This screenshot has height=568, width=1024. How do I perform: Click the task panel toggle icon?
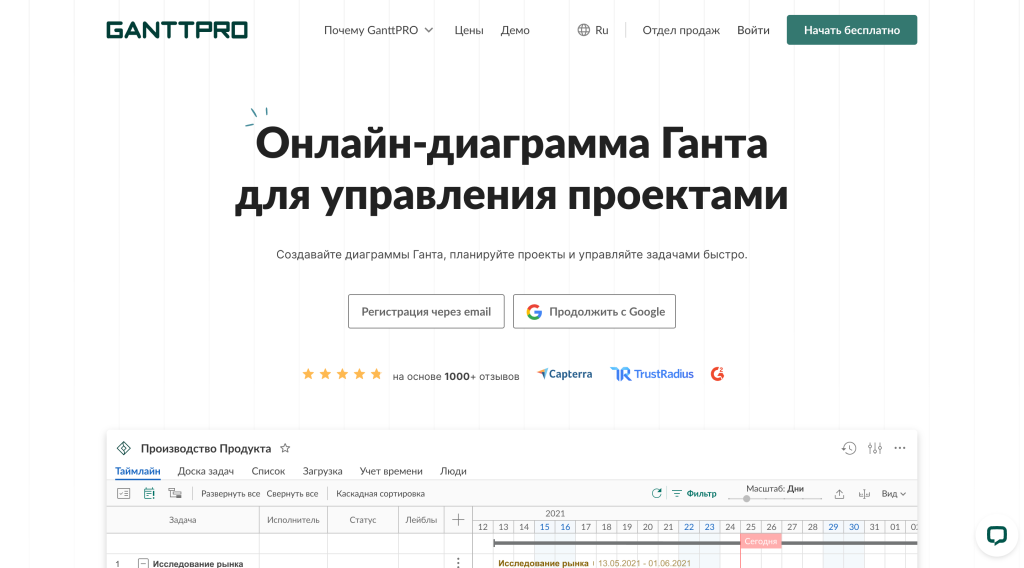123,494
